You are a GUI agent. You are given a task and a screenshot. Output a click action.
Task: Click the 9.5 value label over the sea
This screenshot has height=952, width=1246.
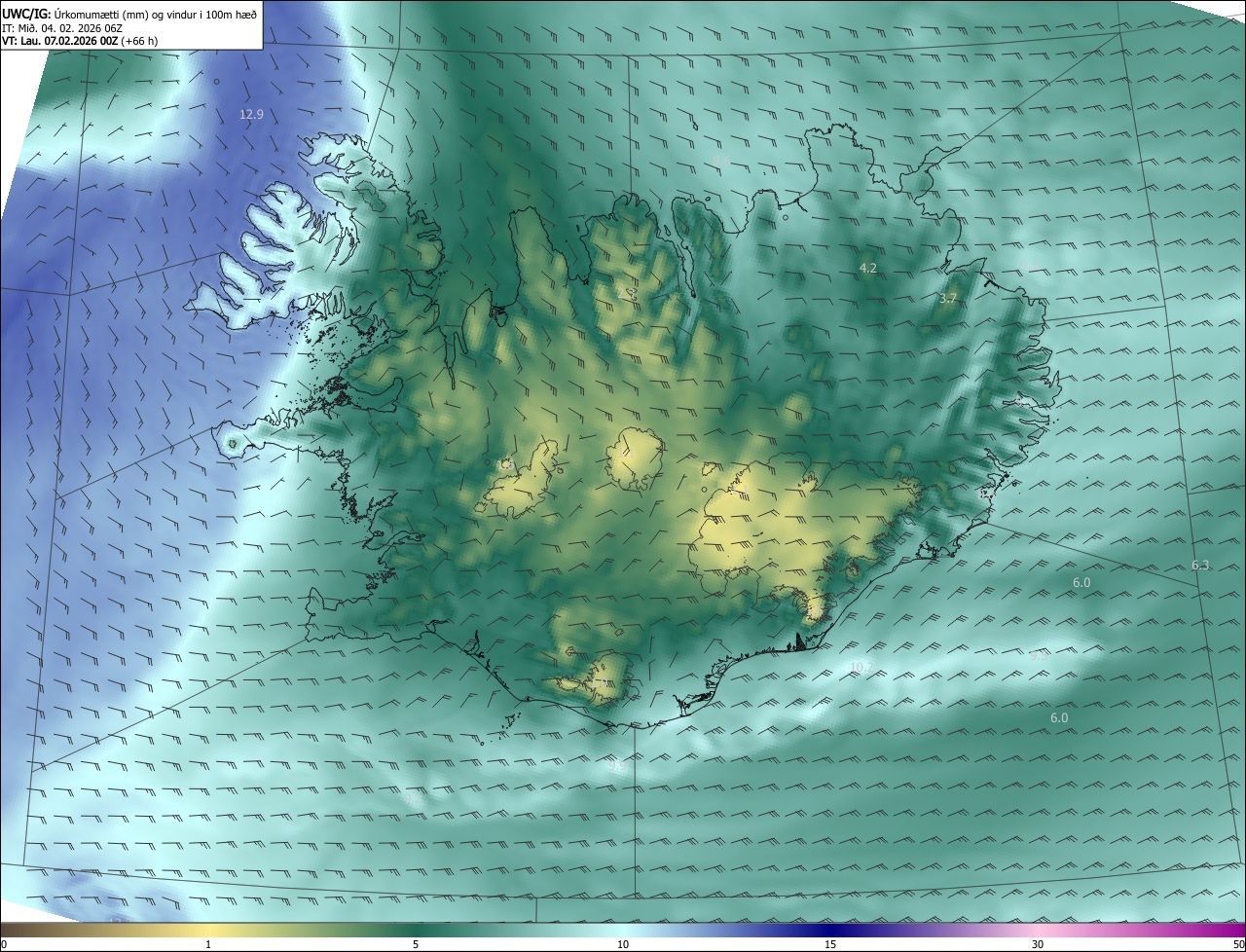[1039, 655]
